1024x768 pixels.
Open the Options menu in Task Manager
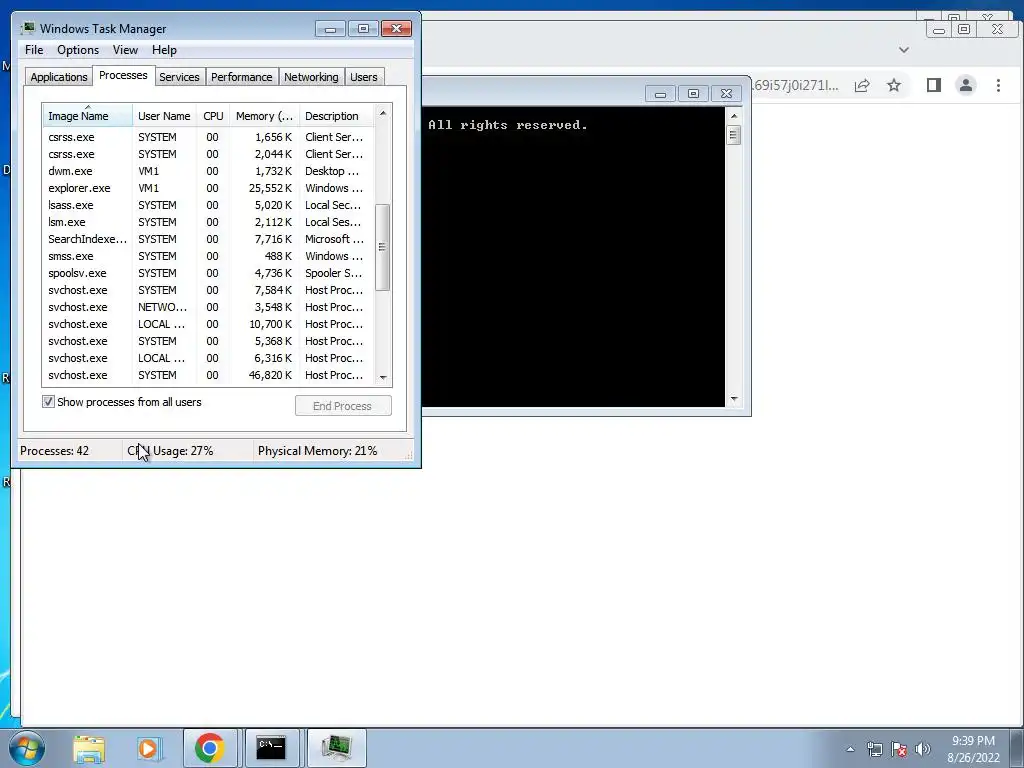78,50
